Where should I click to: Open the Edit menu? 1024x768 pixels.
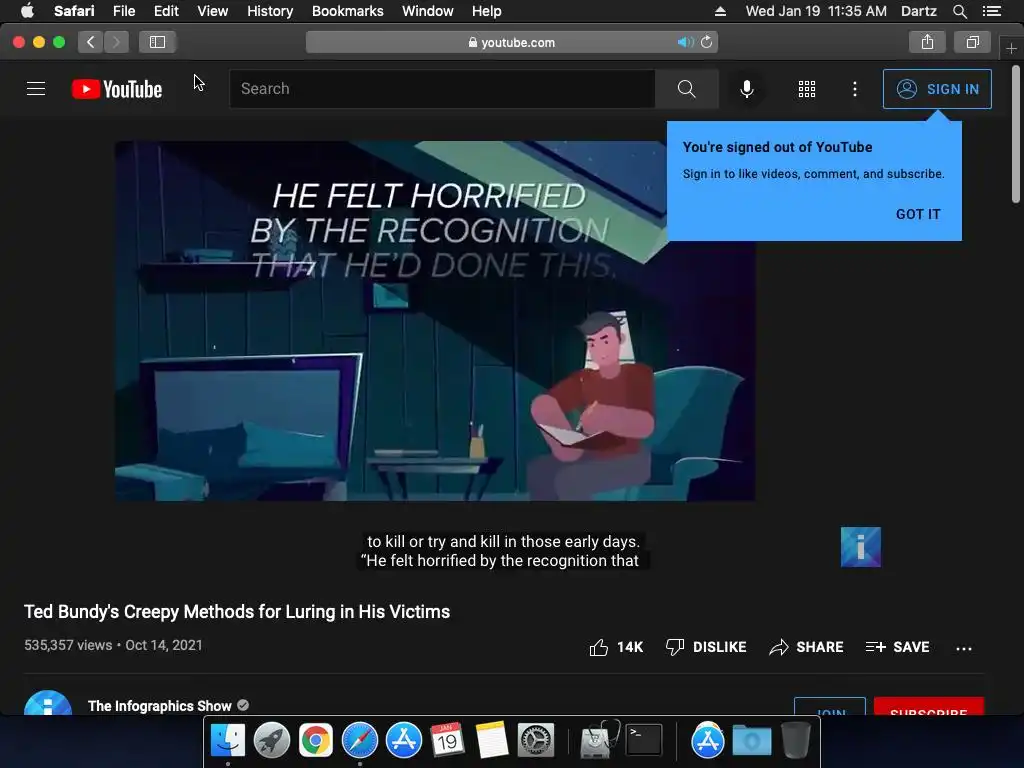tap(166, 11)
